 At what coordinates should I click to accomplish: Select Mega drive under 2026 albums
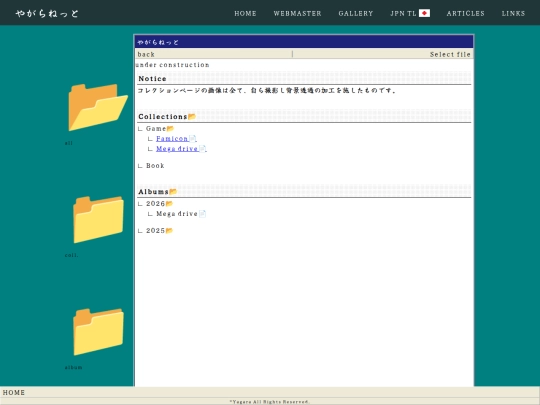tap(177, 214)
